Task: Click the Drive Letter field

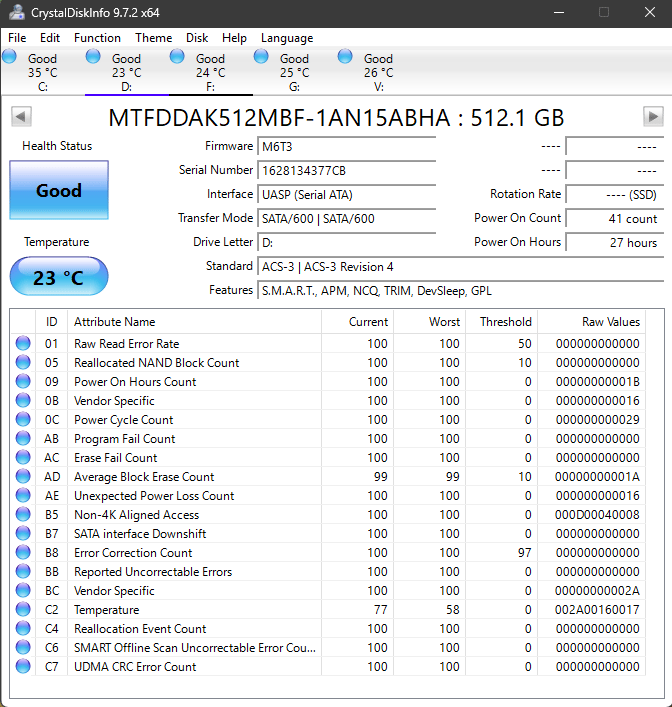Action: [x=346, y=243]
